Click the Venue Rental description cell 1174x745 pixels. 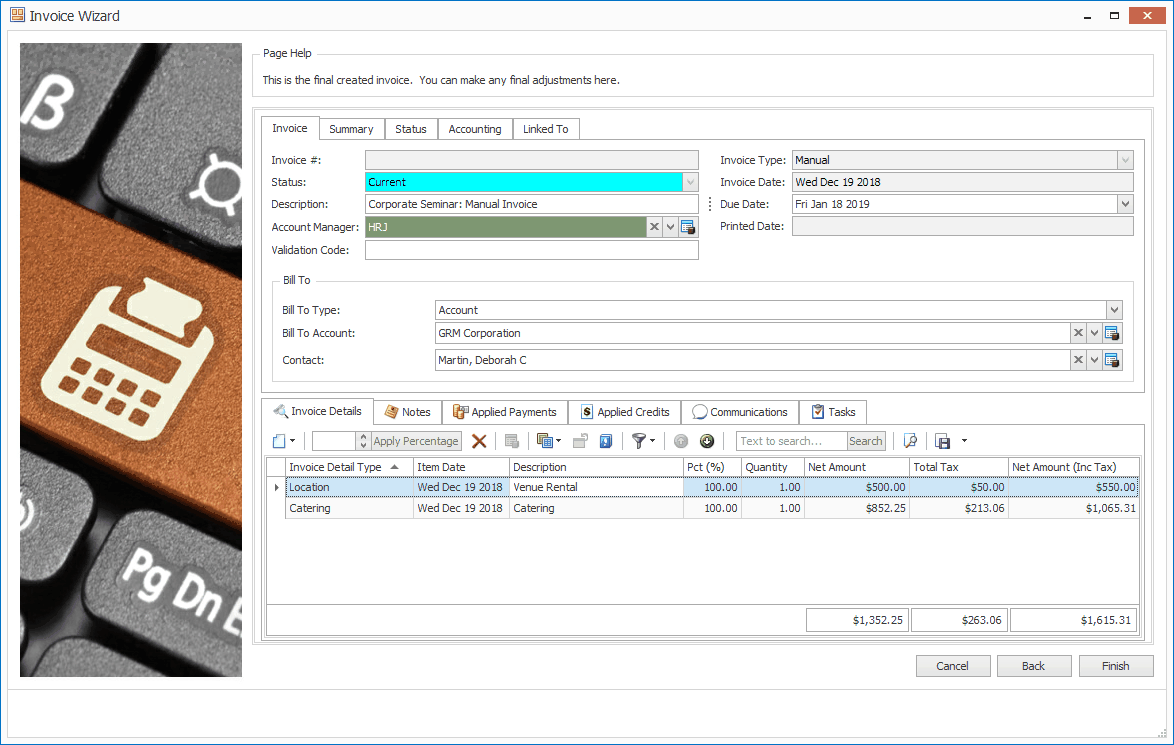tap(596, 487)
